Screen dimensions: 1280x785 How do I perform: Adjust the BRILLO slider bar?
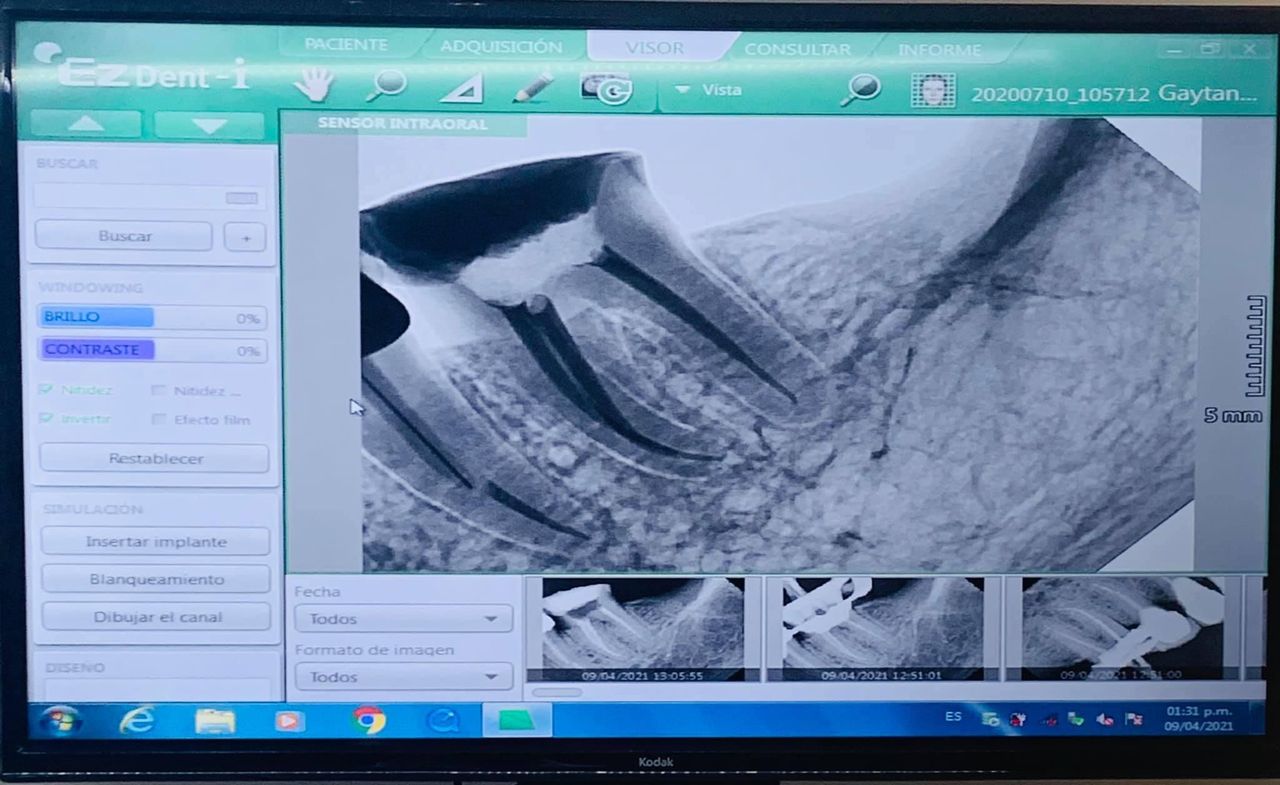click(x=152, y=318)
